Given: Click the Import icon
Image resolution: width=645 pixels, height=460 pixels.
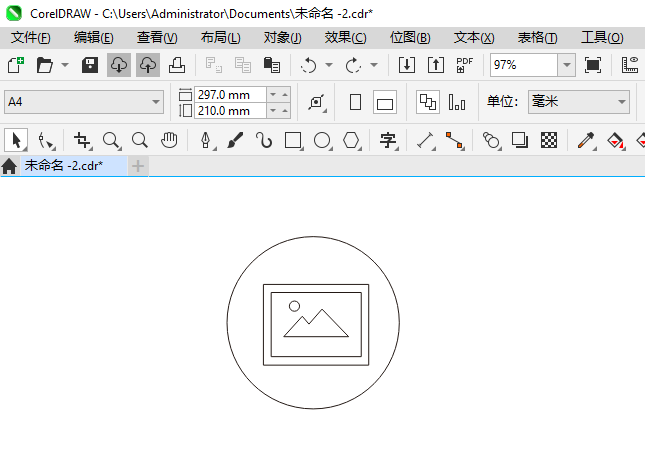Looking at the screenshot, I should pos(407,65).
